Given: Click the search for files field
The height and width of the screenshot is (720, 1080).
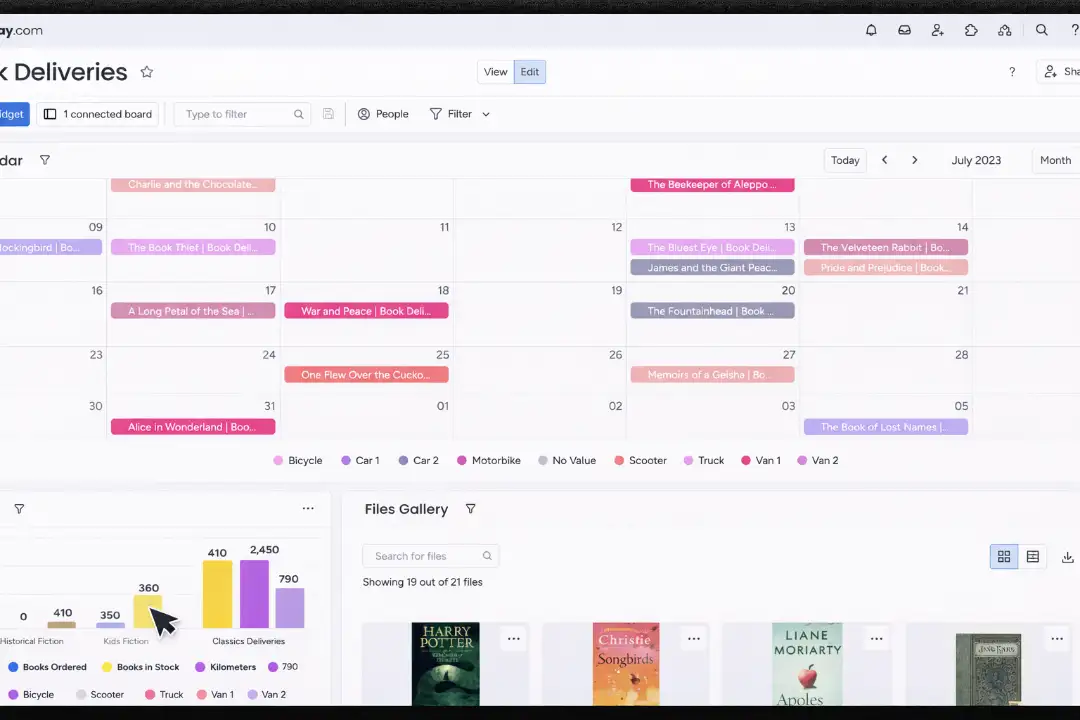Looking at the screenshot, I should point(425,556).
